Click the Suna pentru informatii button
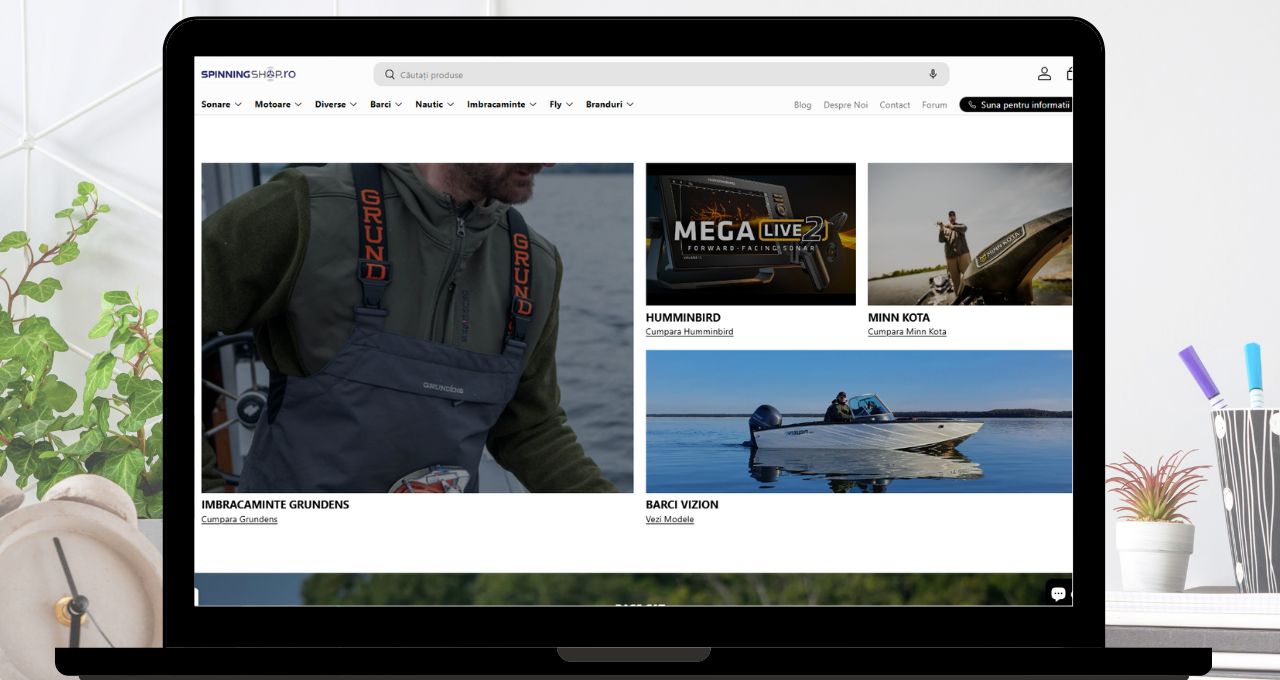Screen dimensions: 1280x680 pos(1016,104)
